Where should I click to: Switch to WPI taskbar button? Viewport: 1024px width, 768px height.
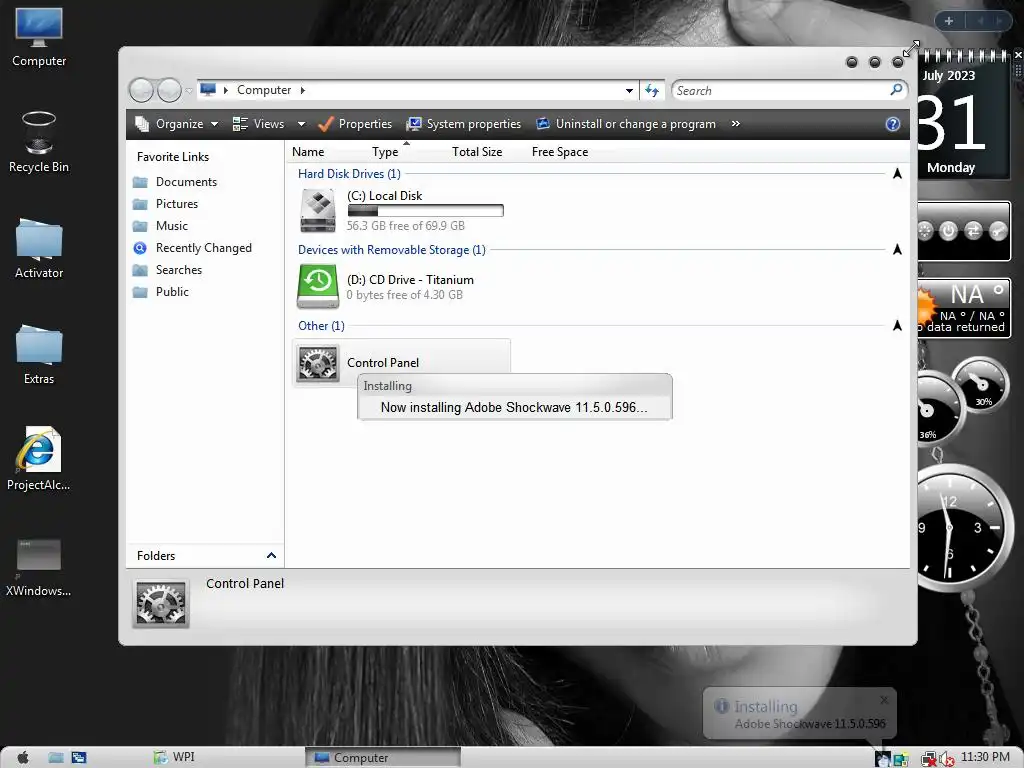(225, 757)
